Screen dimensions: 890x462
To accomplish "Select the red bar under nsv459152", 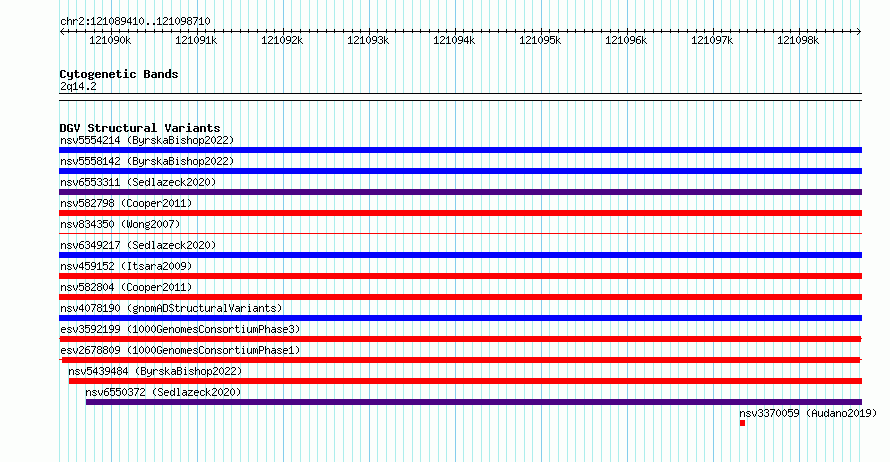I will coord(460,276).
